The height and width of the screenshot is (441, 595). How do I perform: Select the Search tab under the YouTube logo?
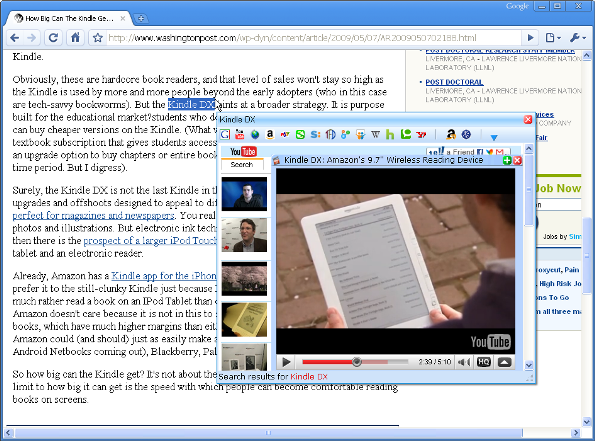pyautogui.click(x=242, y=164)
